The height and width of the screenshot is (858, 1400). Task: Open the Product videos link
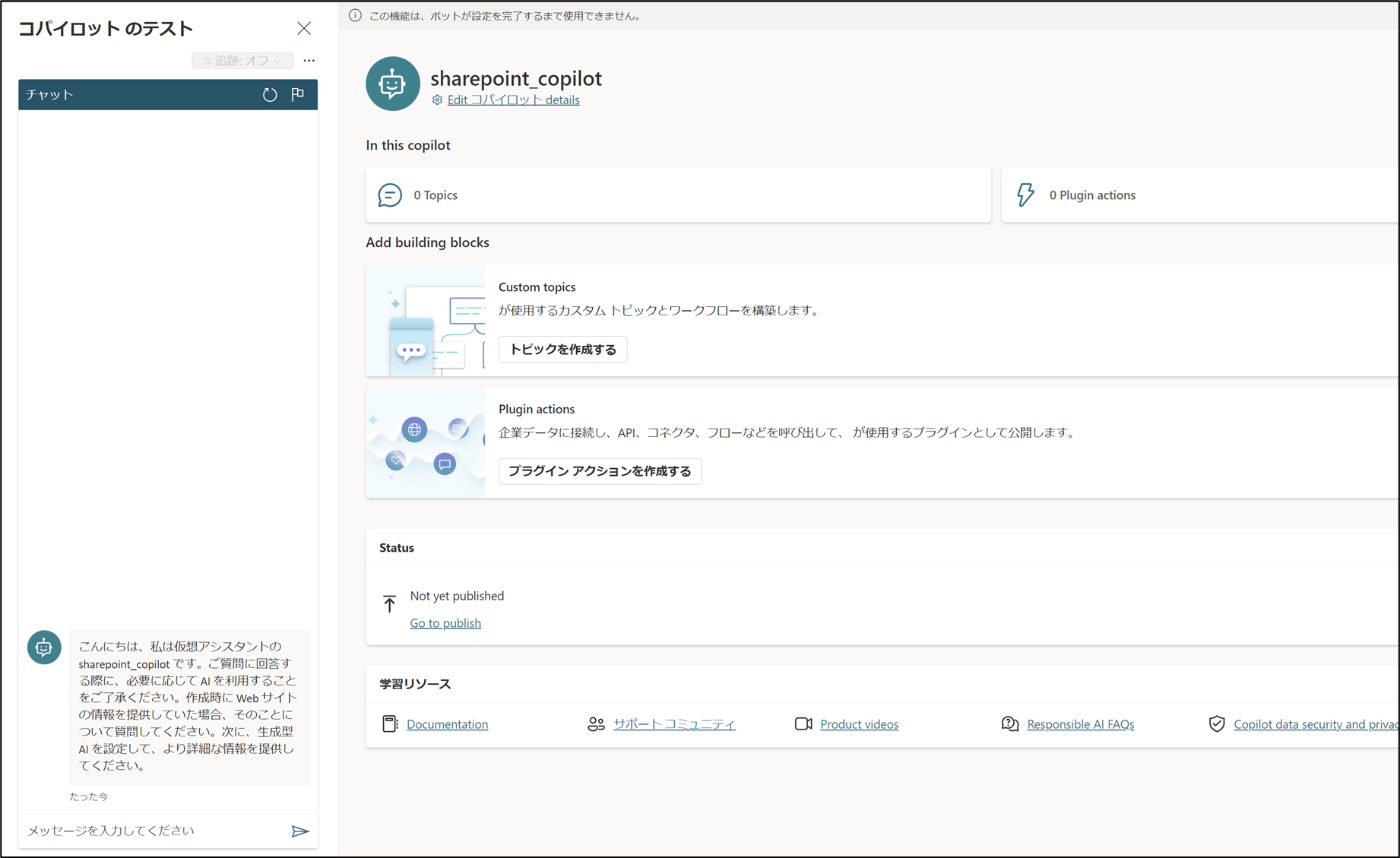859,724
